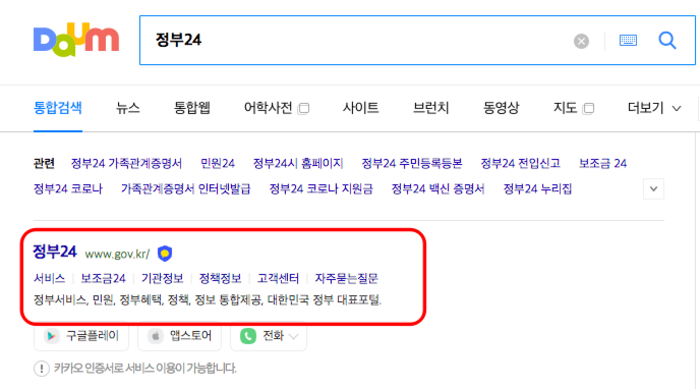The height and width of the screenshot is (389, 700).
Task: Click the 카카오 인증서 notice text
Action: 145,368
